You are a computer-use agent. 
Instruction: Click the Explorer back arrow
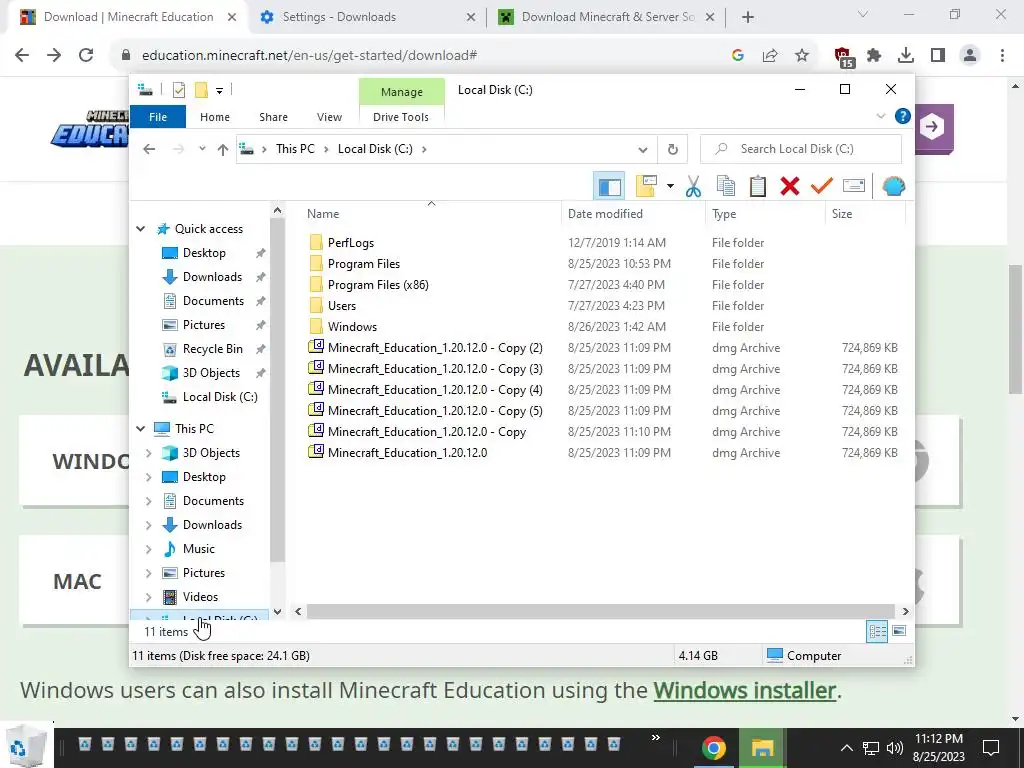pos(149,150)
